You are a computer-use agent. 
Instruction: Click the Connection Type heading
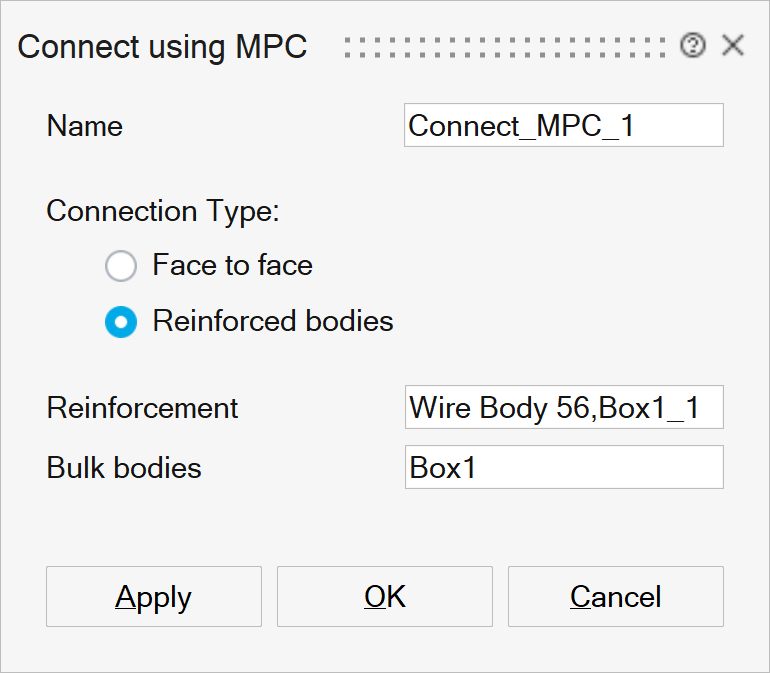[163, 211]
